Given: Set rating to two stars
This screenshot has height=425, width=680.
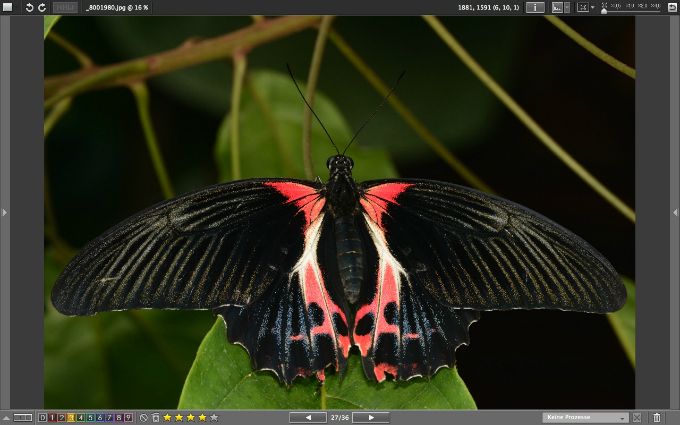Looking at the screenshot, I should pyautogui.click(x=179, y=418).
